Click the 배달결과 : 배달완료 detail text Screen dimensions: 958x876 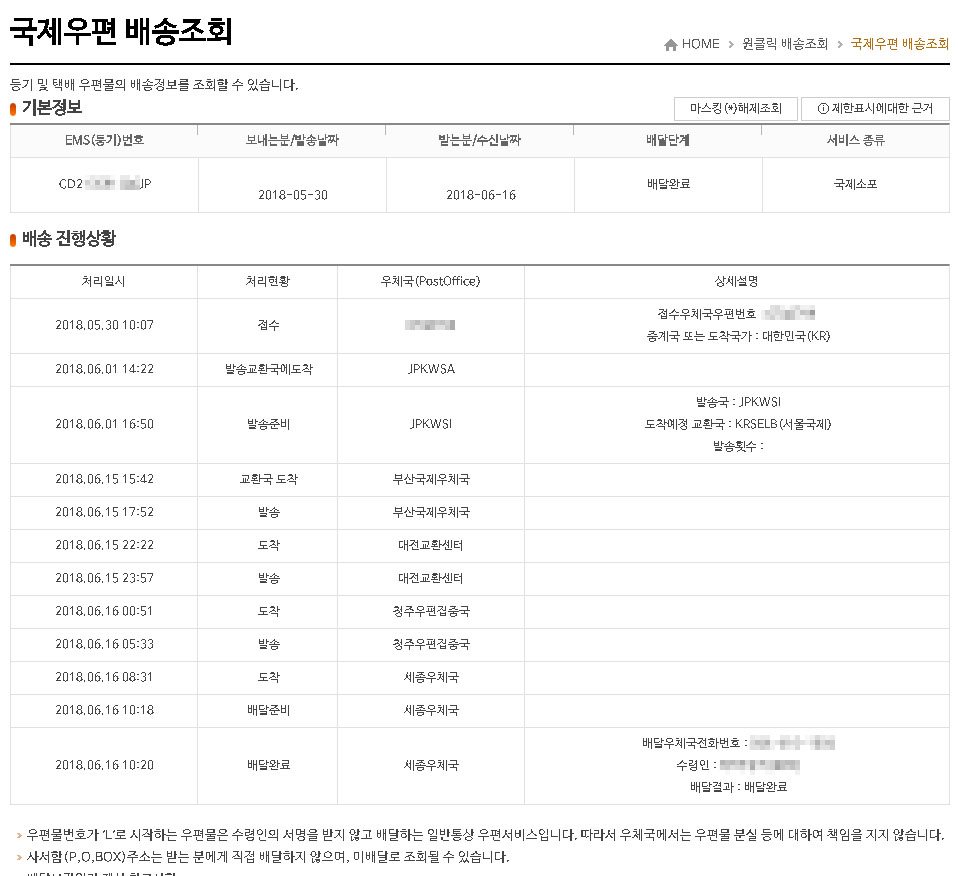point(739,787)
